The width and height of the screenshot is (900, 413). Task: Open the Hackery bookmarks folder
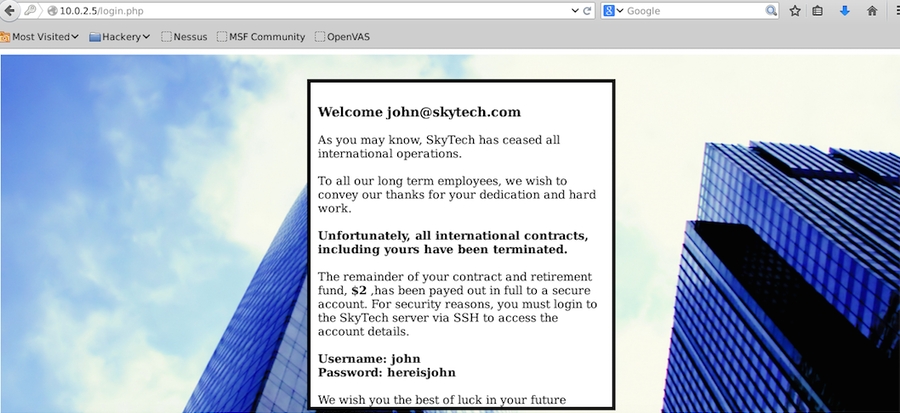(120, 37)
